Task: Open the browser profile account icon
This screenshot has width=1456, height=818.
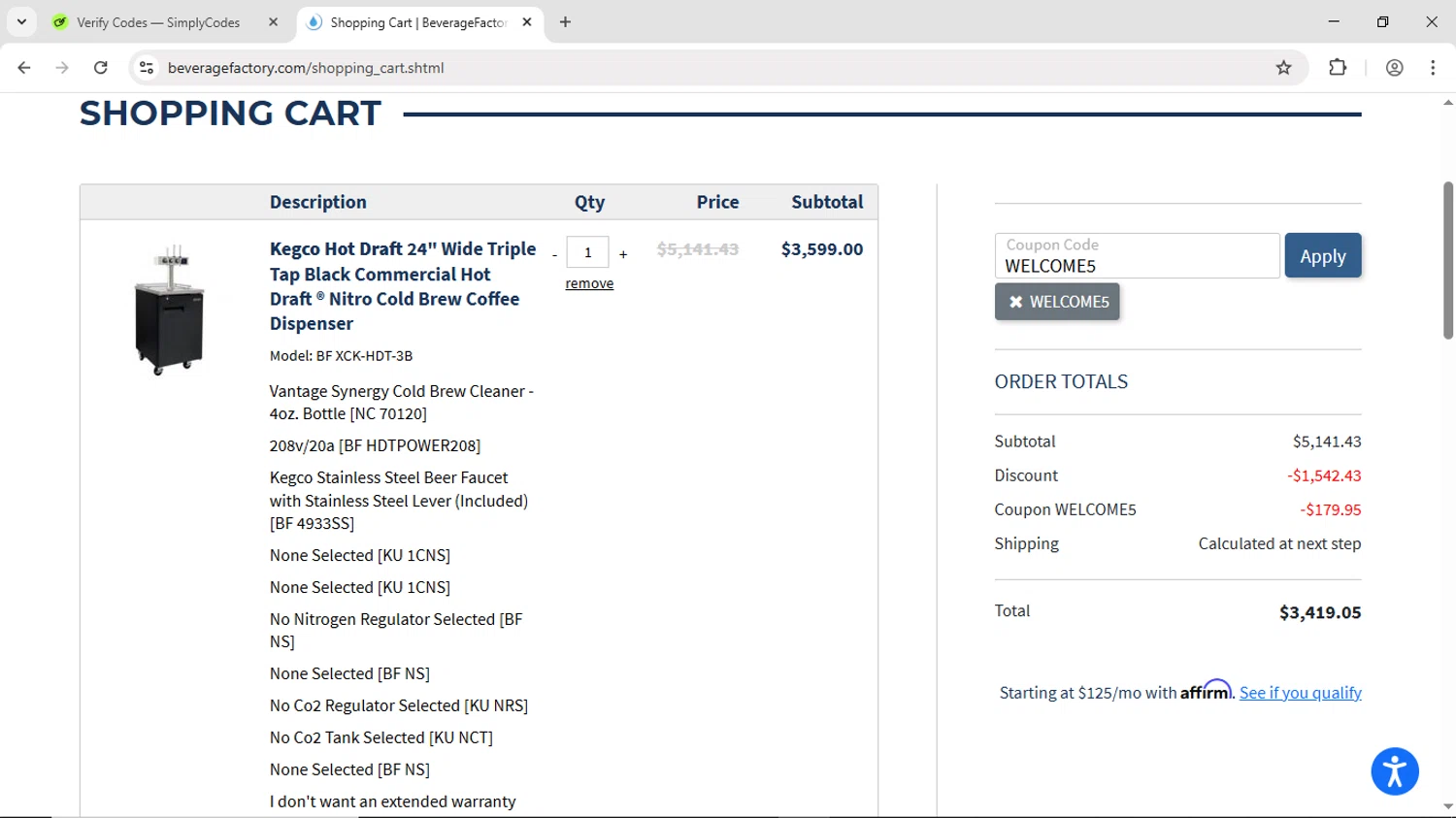Action: coord(1394,68)
